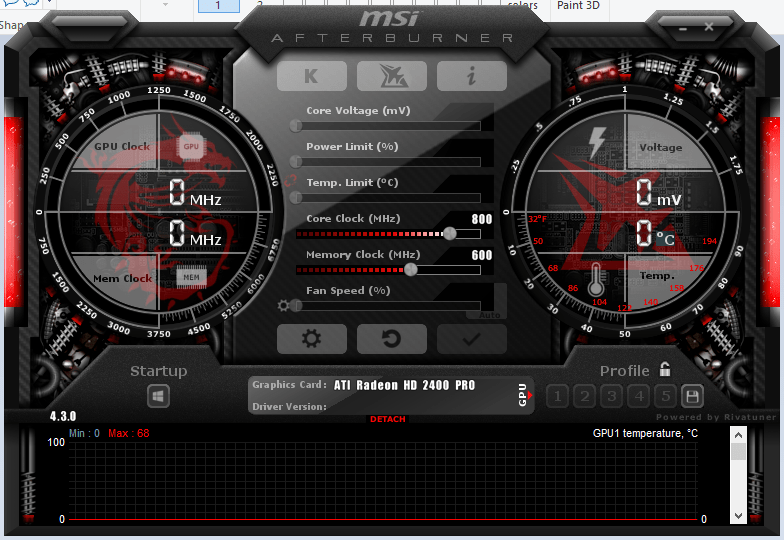
Task: Click the GPU selector arrow tab
Action: (x=524, y=395)
